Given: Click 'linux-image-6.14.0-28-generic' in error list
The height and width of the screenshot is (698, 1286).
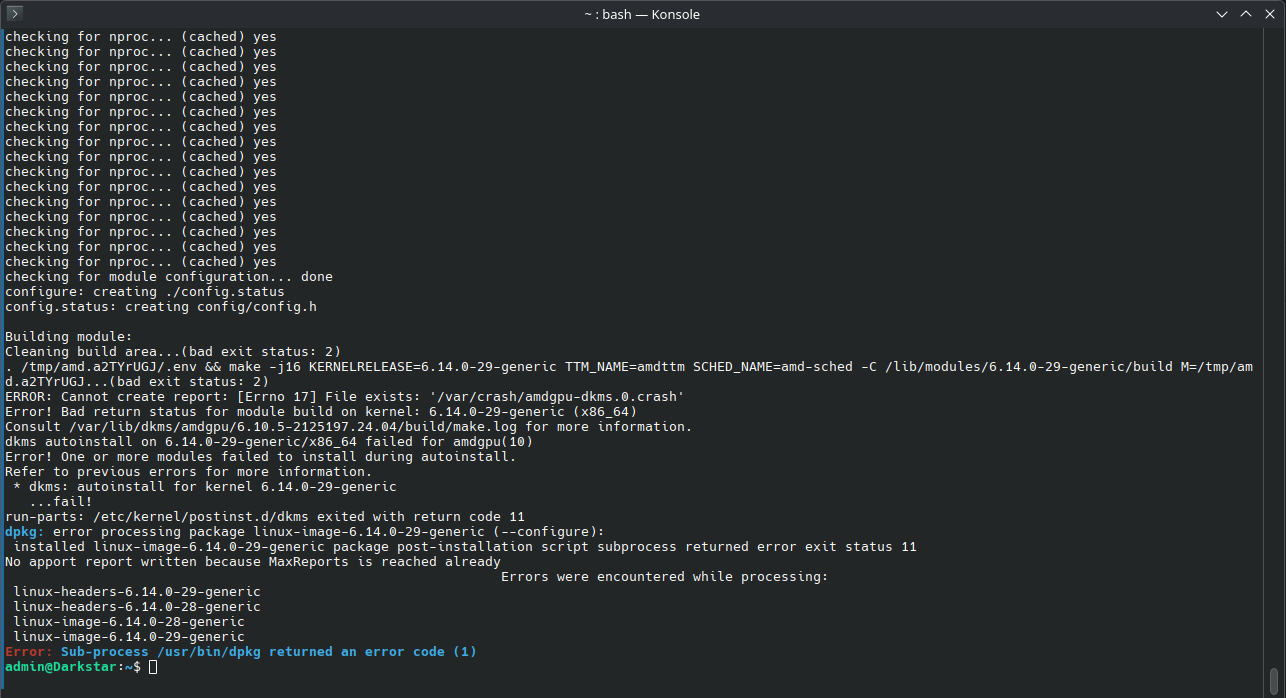Looking at the screenshot, I should (x=129, y=622).
